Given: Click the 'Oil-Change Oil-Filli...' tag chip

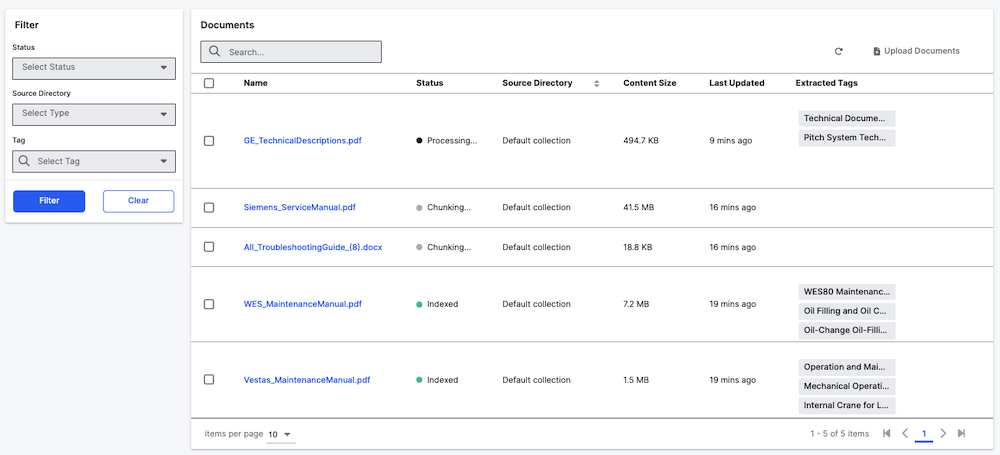Looking at the screenshot, I should (x=847, y=331).
